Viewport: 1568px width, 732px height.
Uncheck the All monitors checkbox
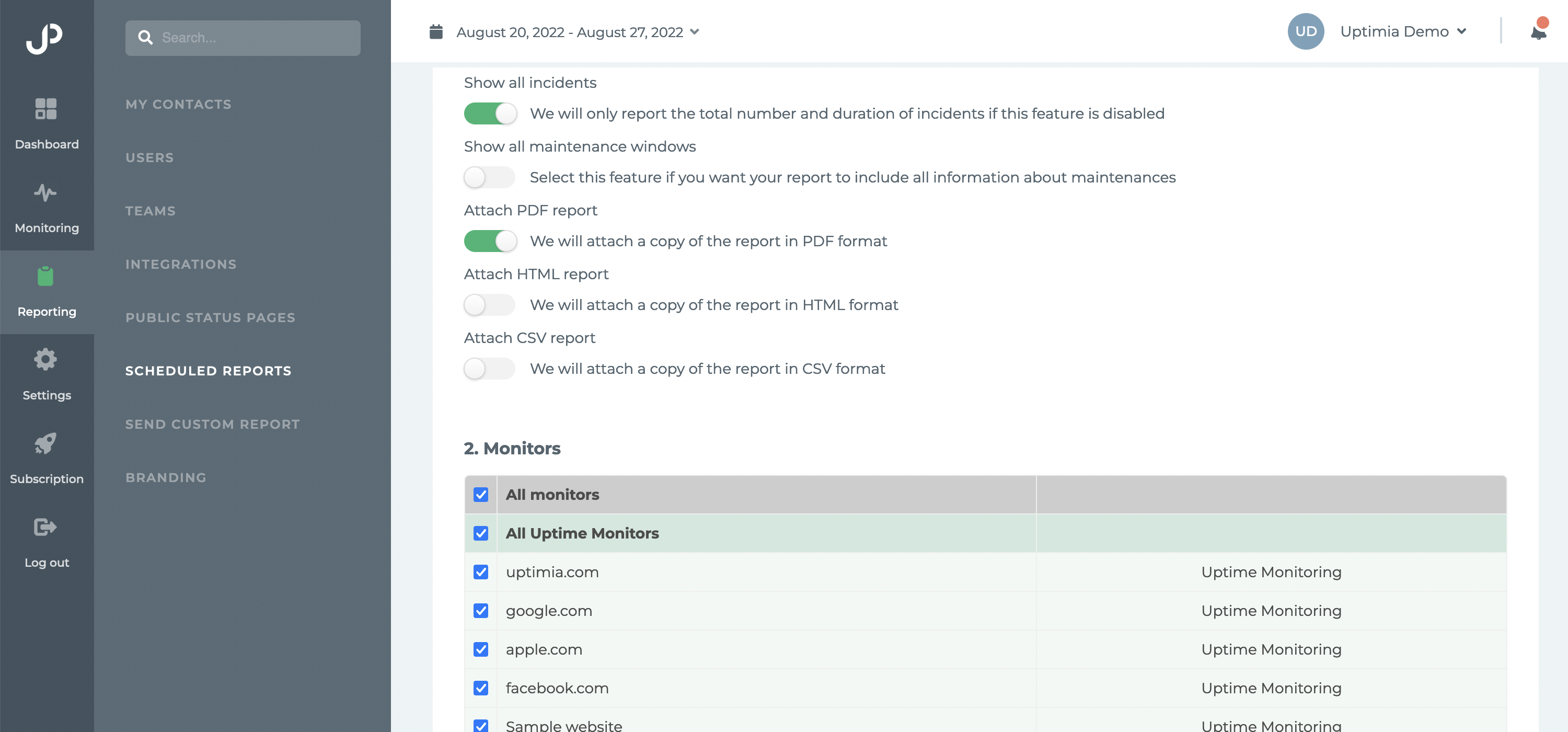click(x=481, y=495)
